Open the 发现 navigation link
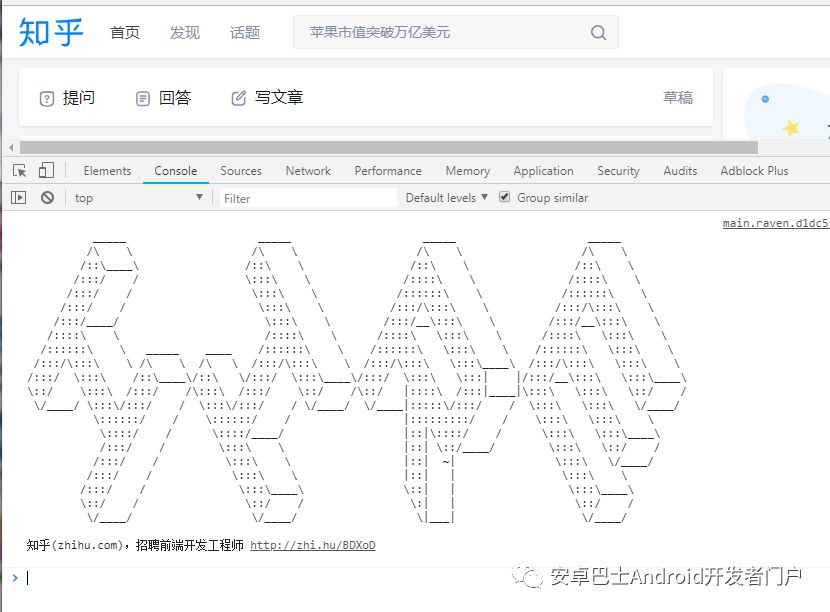Viewport: 830px width, 612px height. 185,32
